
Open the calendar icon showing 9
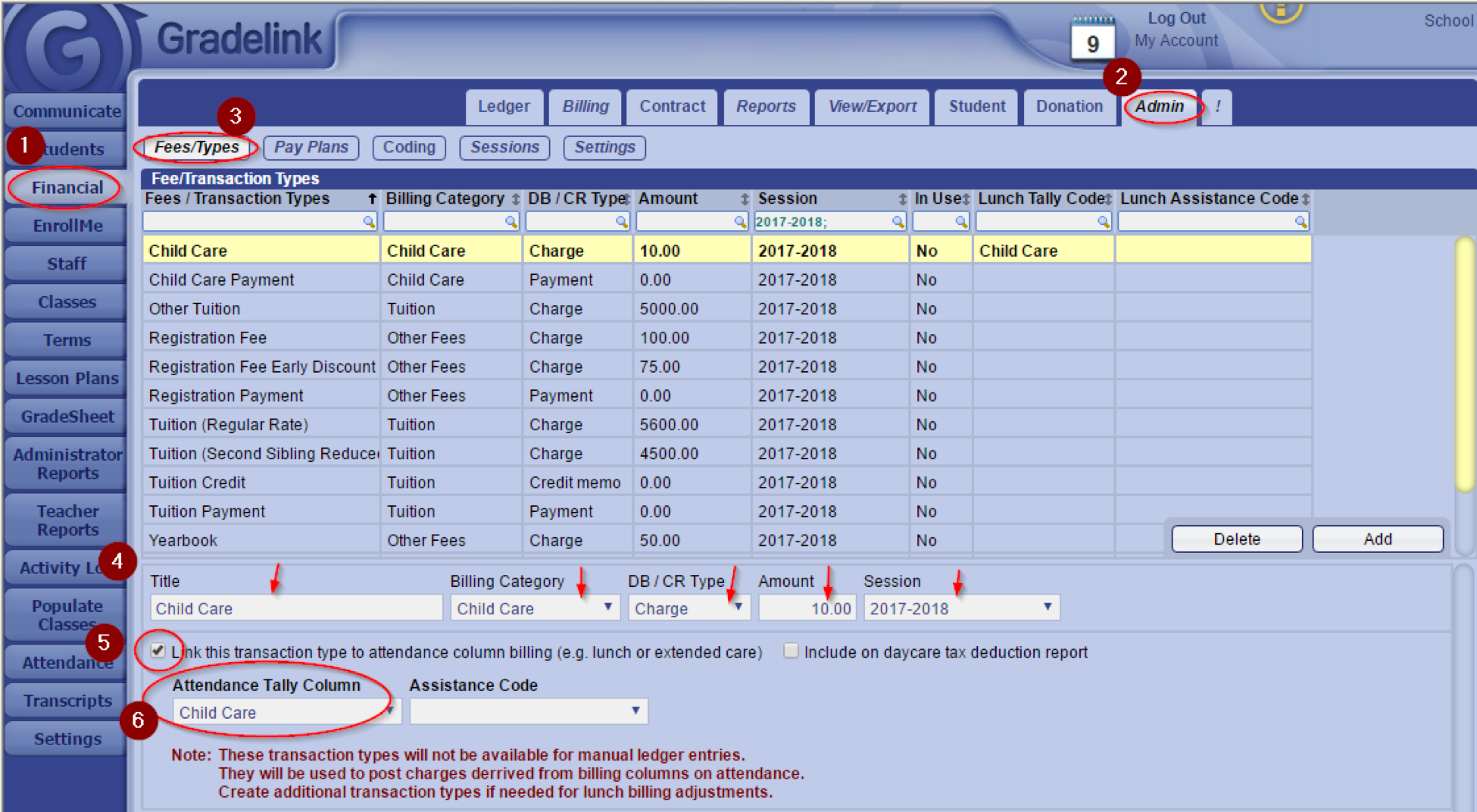[x=1092, y=38]
